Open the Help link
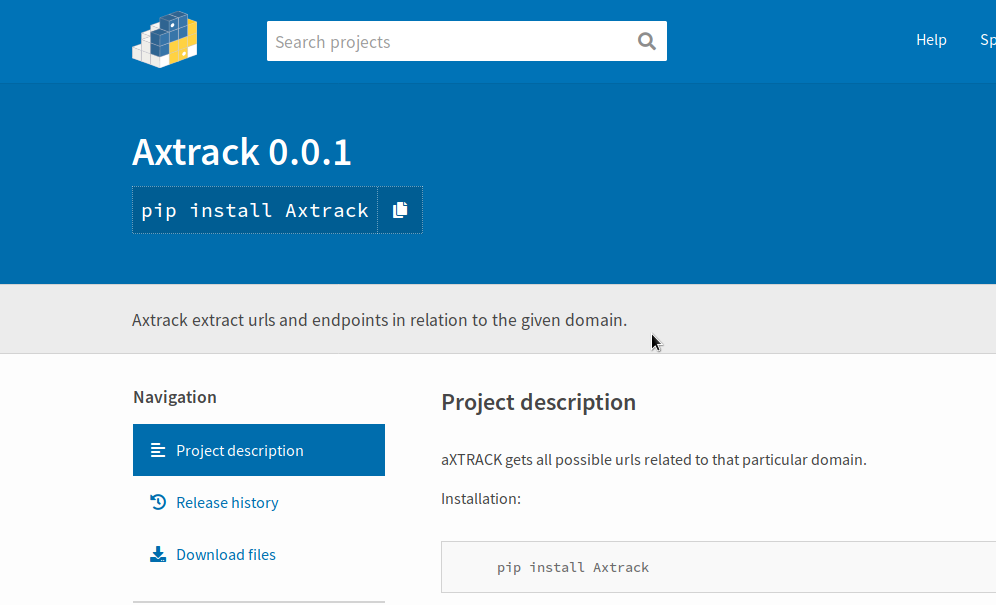Image resolution: width=996 pixels, height=605 pixels. [931, 40]
